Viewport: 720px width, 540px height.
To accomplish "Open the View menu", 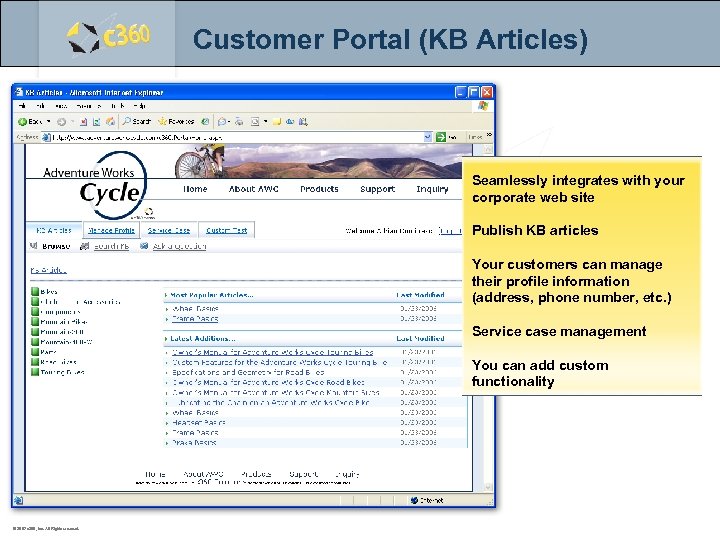I will click(61, 106).
